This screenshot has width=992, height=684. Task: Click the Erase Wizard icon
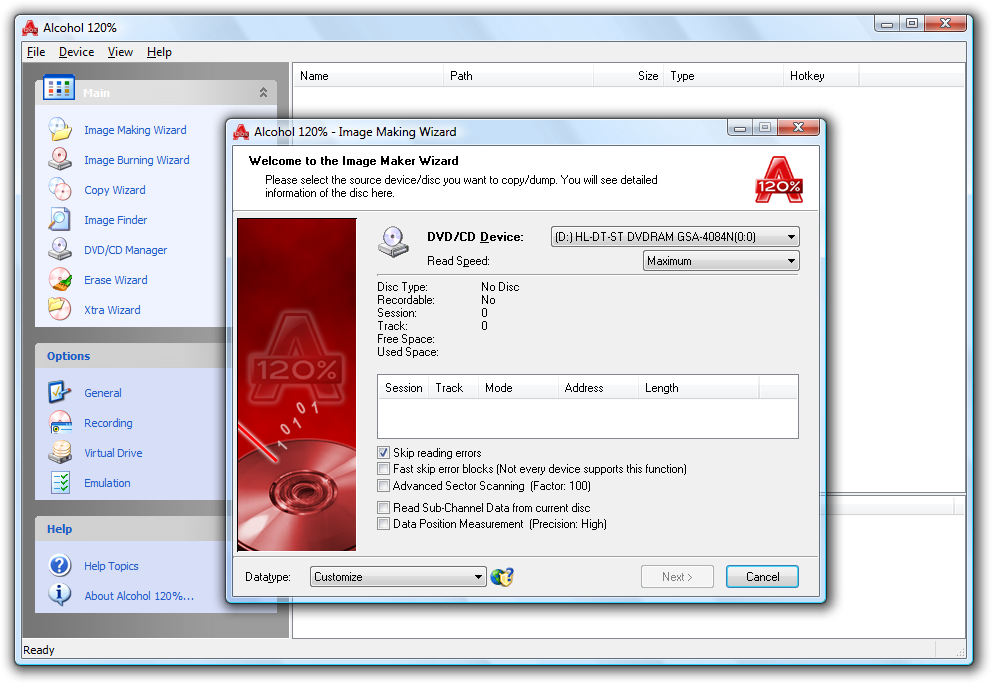[60, 280]
